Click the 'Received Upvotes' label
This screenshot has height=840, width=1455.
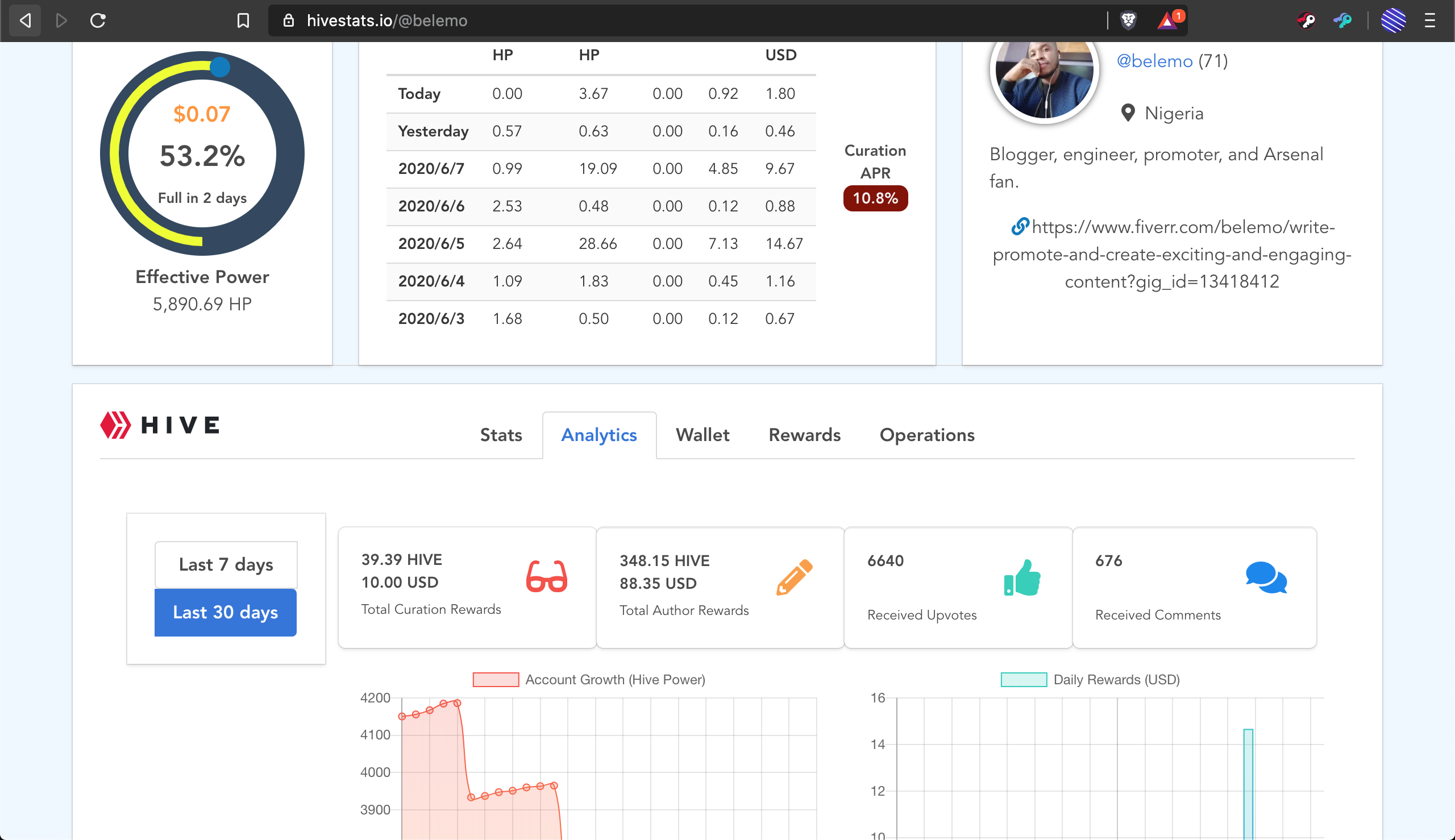pyautogui.click(x=922, y=615)
